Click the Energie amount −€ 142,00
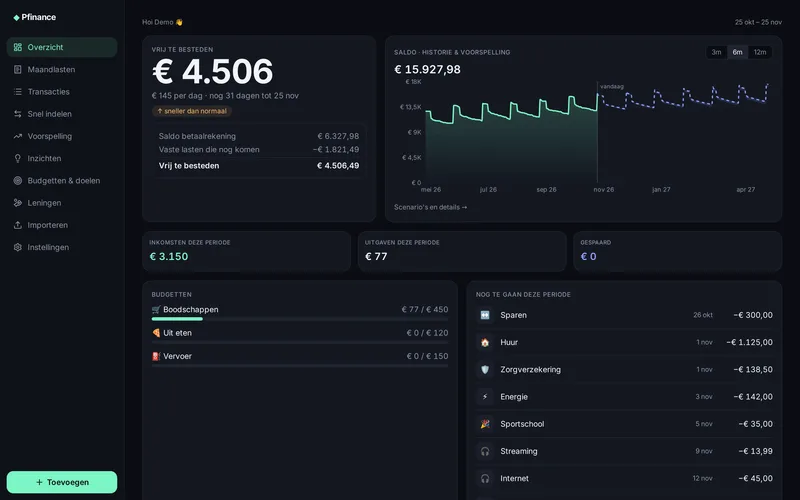The height and width of the screenshot is (500, 800). [753, 397]
